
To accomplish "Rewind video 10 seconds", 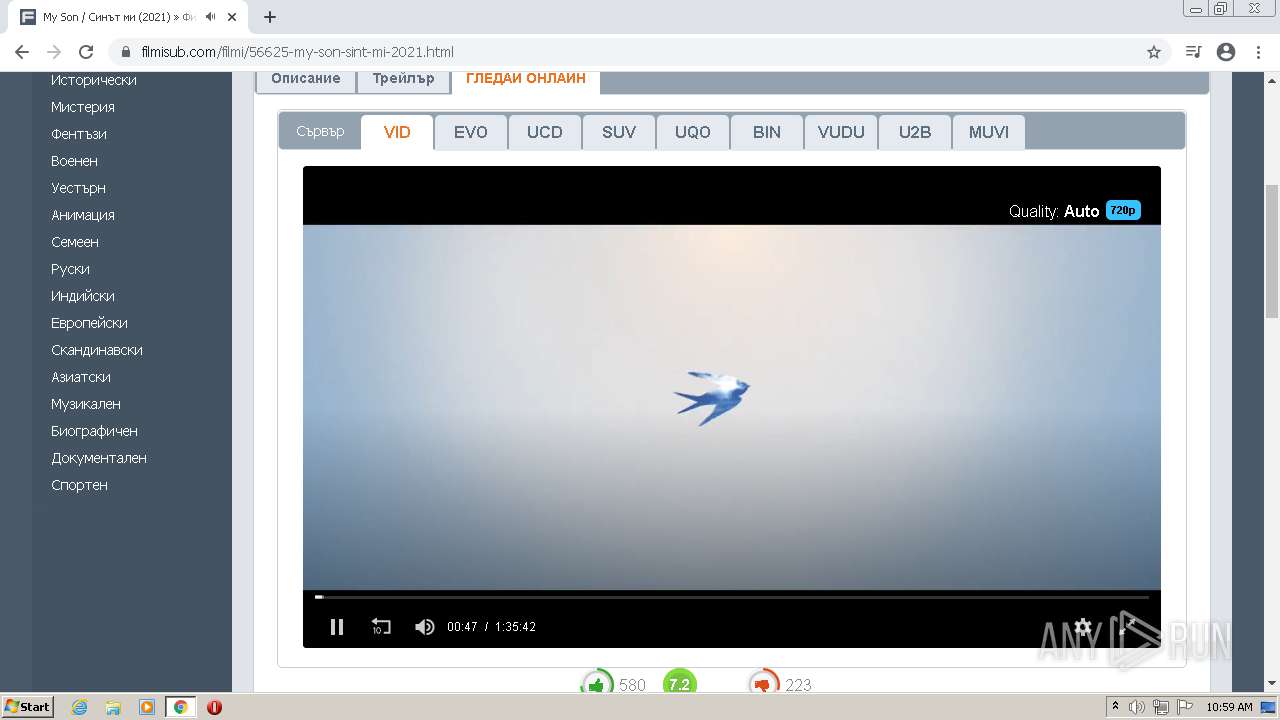I will pyautogui.click(x=381, y=627).
